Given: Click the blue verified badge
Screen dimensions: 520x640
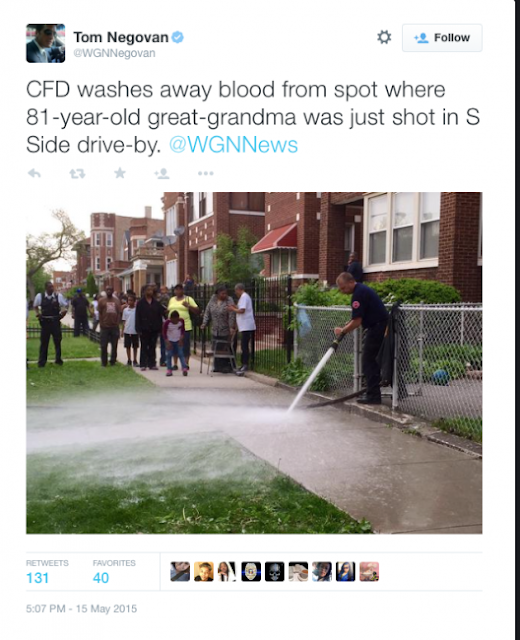Looking at the screenshot, I should coord(177,37).
